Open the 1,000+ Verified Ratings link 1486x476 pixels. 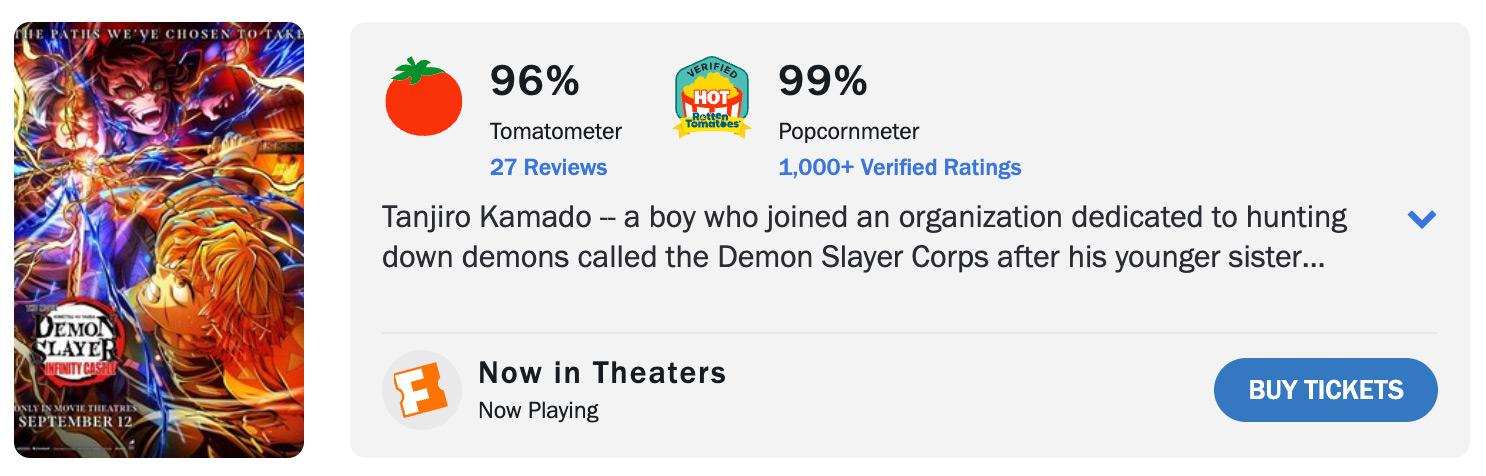(x=899, y=167)
